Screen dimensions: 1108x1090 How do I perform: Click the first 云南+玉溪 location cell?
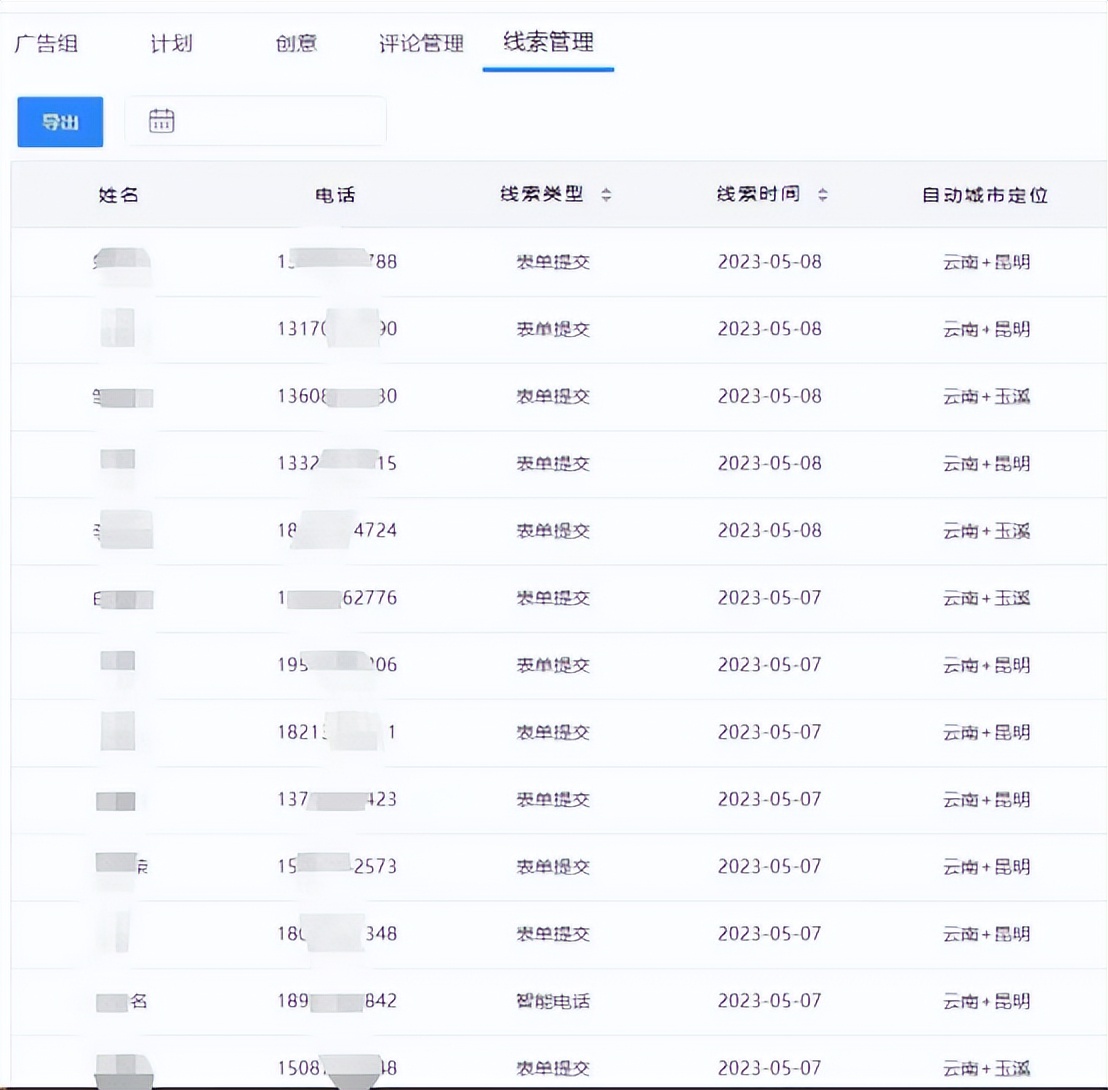coord(988,396)
